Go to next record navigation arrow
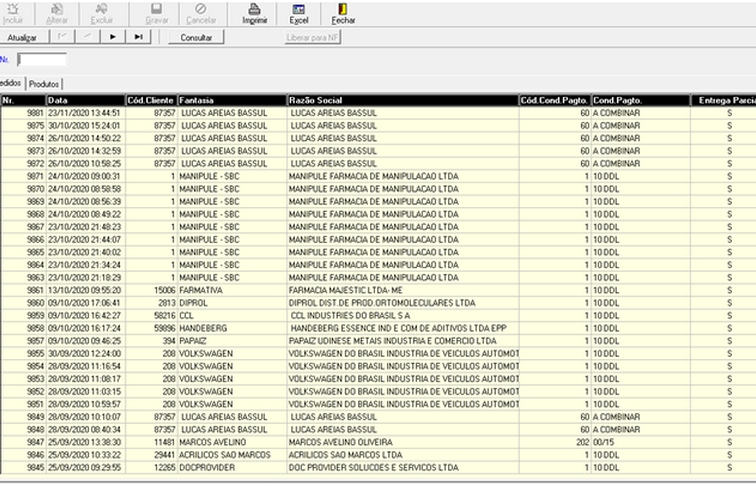 113,37
